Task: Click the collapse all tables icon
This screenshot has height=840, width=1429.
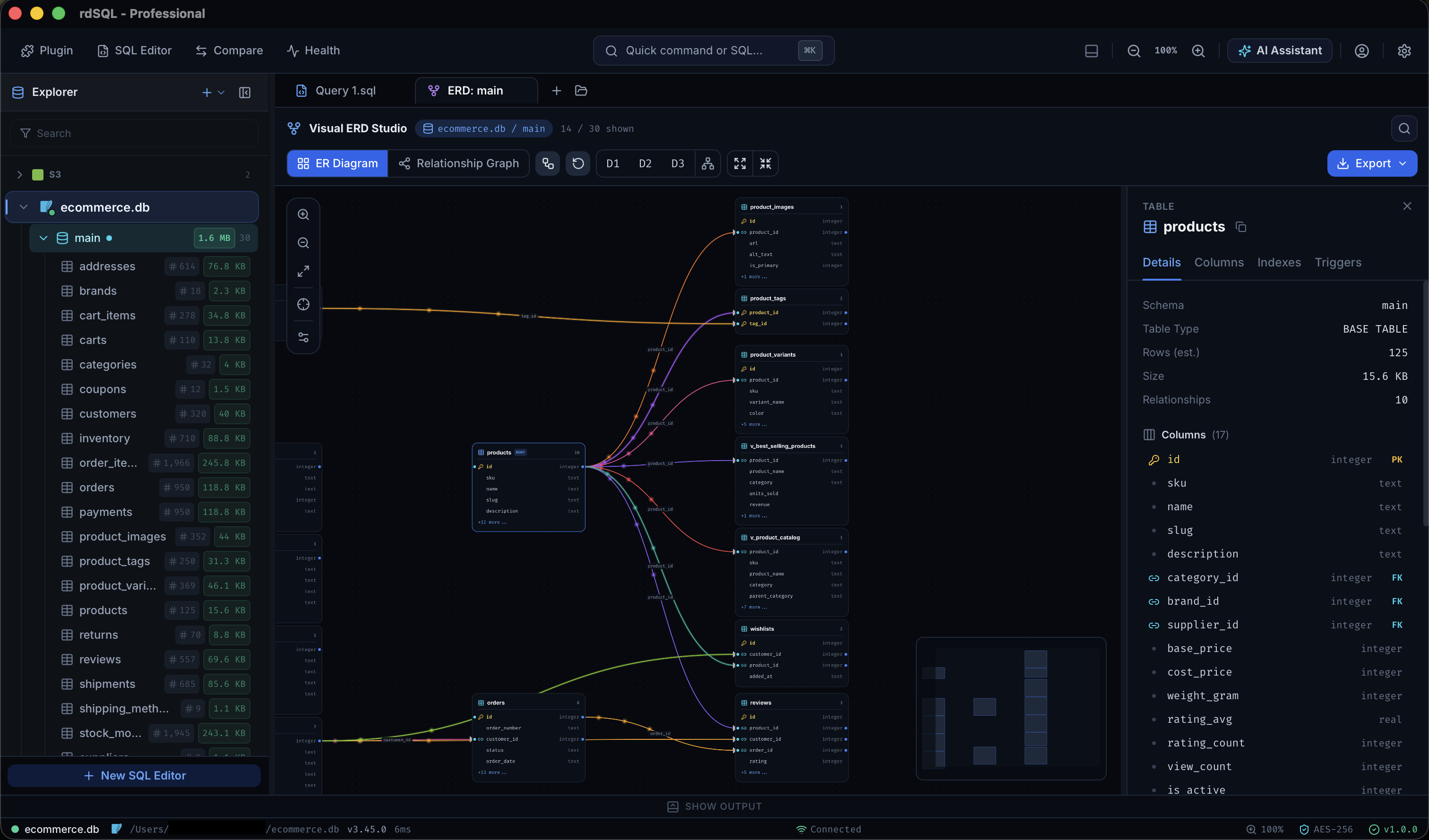Action: pos(765,163)
